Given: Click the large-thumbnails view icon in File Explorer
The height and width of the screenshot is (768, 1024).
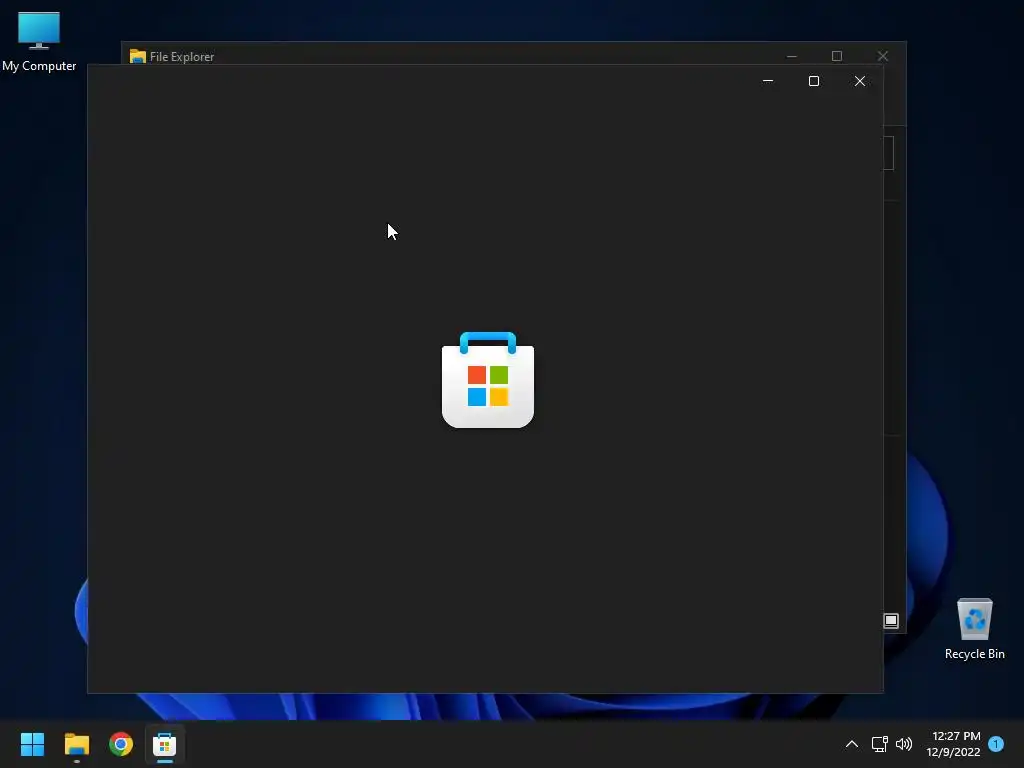Looking at the screenshot, I should pyautogui.click(x=891, y=620).
